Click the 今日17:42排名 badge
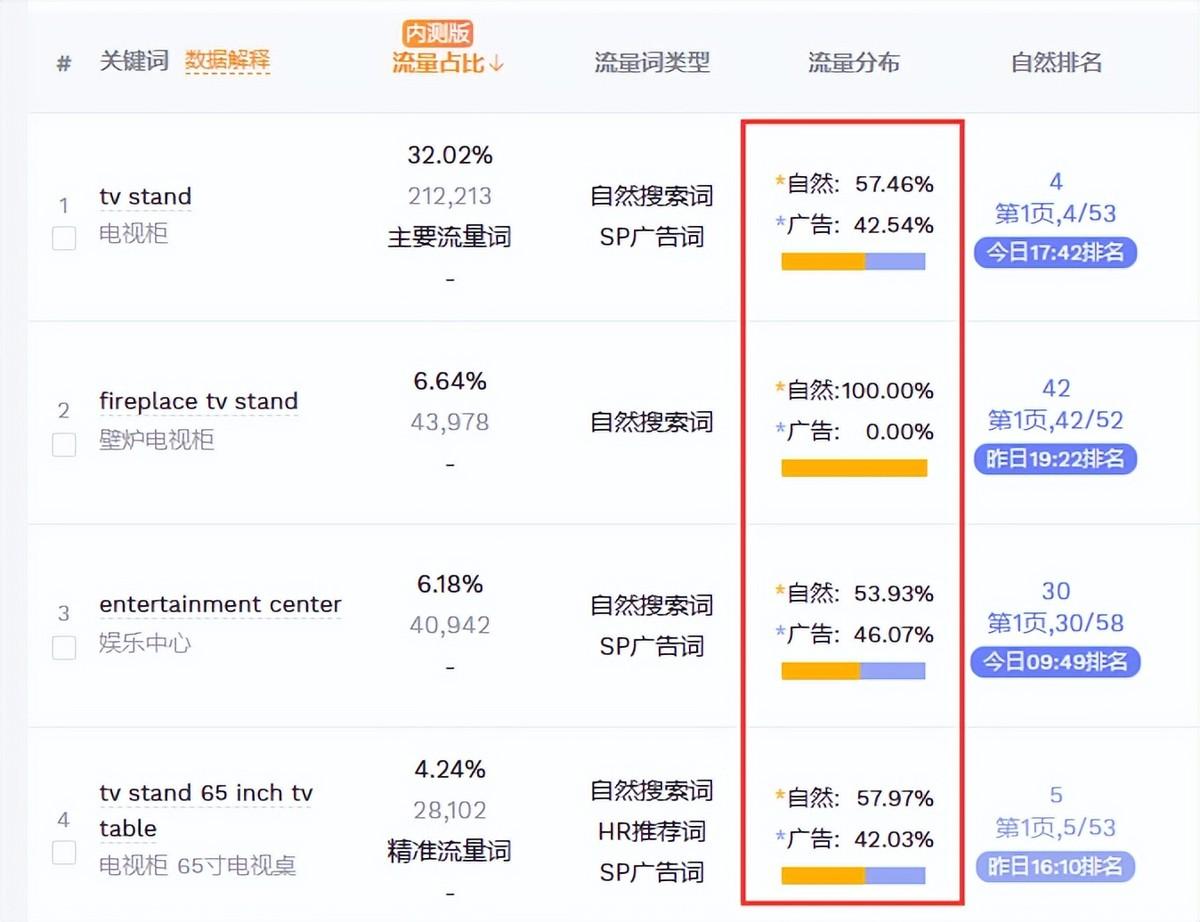Viewport: 1200px width, 922px height. pos(1055,253)
